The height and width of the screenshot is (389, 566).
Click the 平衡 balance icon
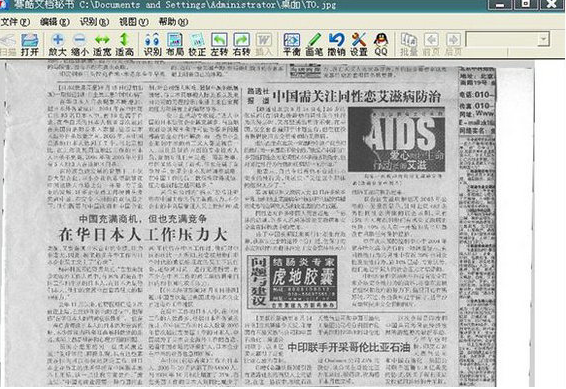pyautogui.click(x=292, y=45)
